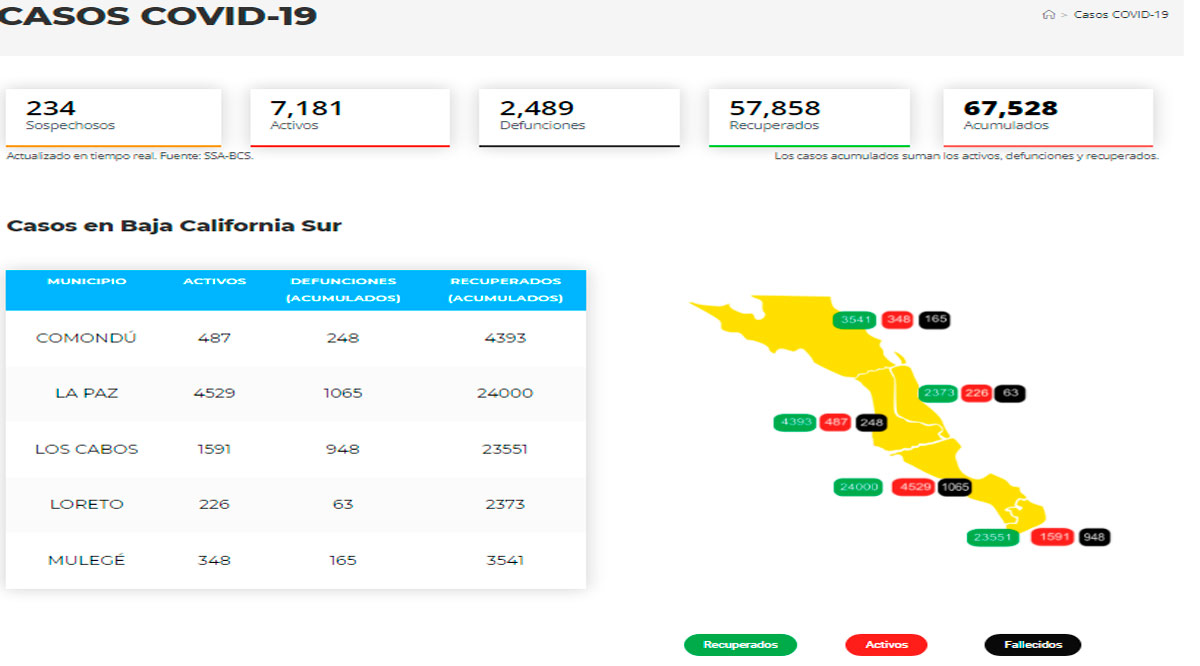Click the Municipio column header
Image resolution: width=1200 pixels, height=666 pixels.
86,282
